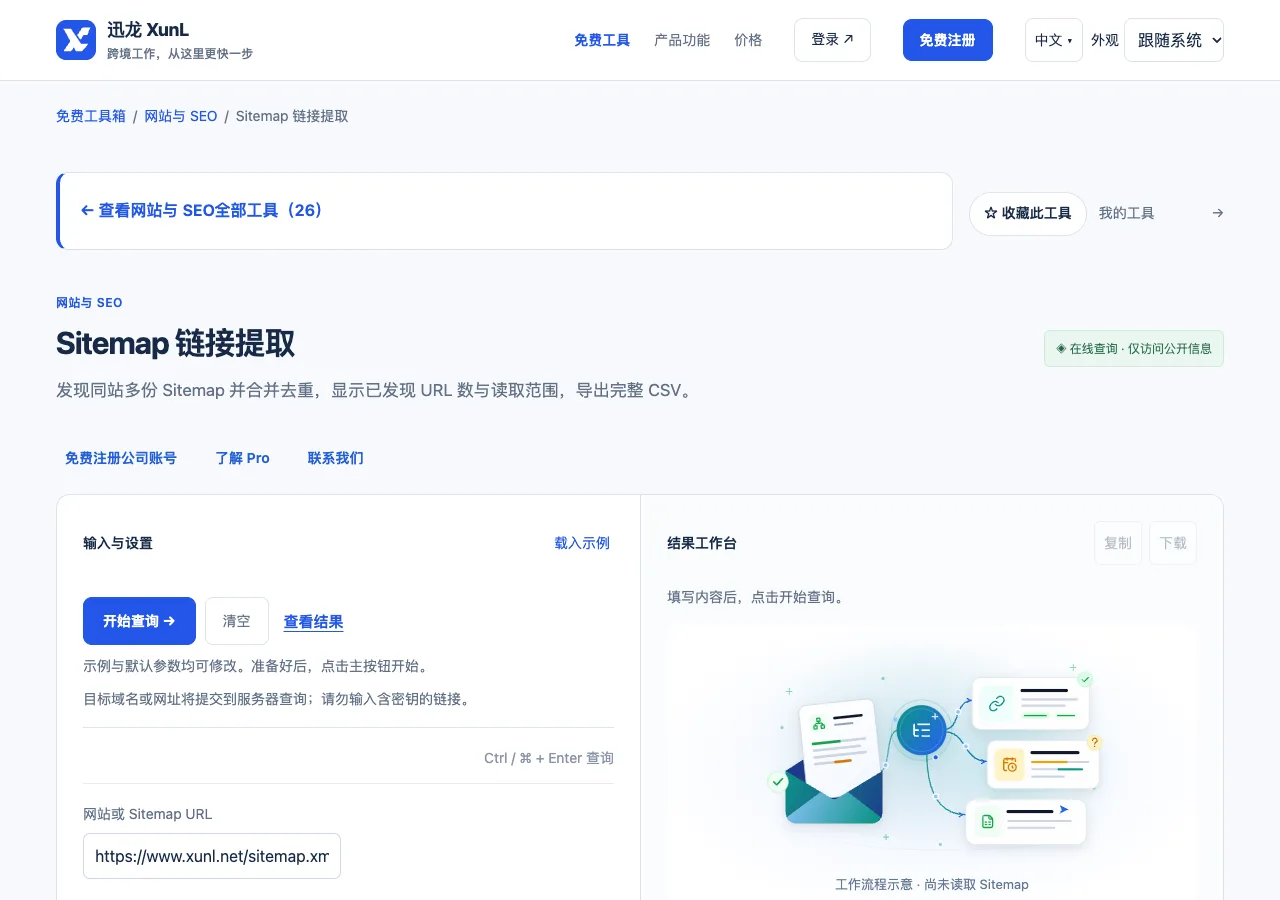The image size is (1280, 900).
Task: Click the small 网站与 SEO category label above title
Action: (x=89, y=303)
